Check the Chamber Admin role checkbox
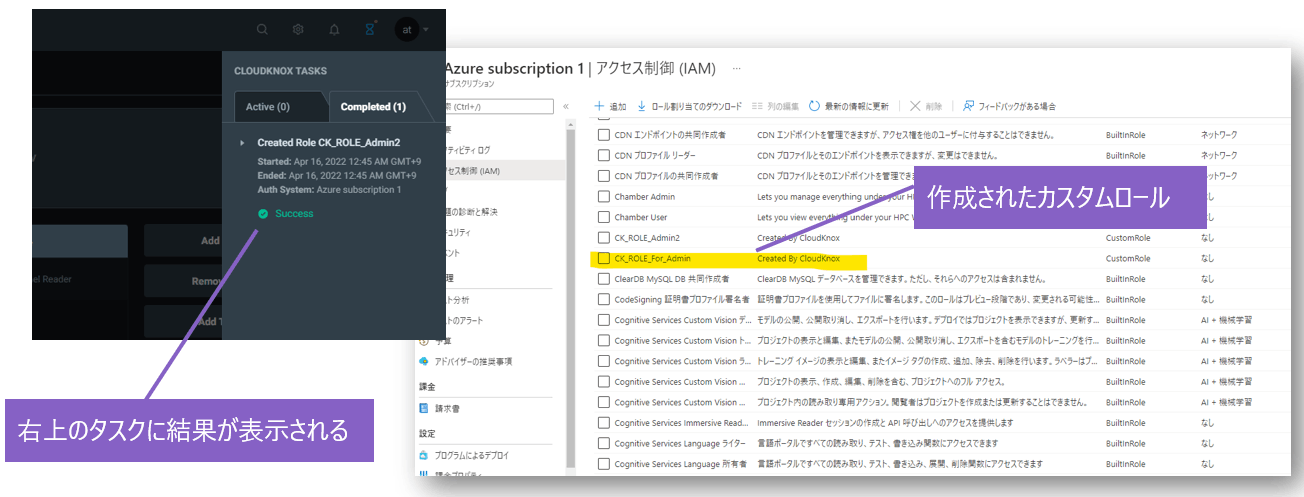Viewport: 1304px width, 497px height. point(603,196)
